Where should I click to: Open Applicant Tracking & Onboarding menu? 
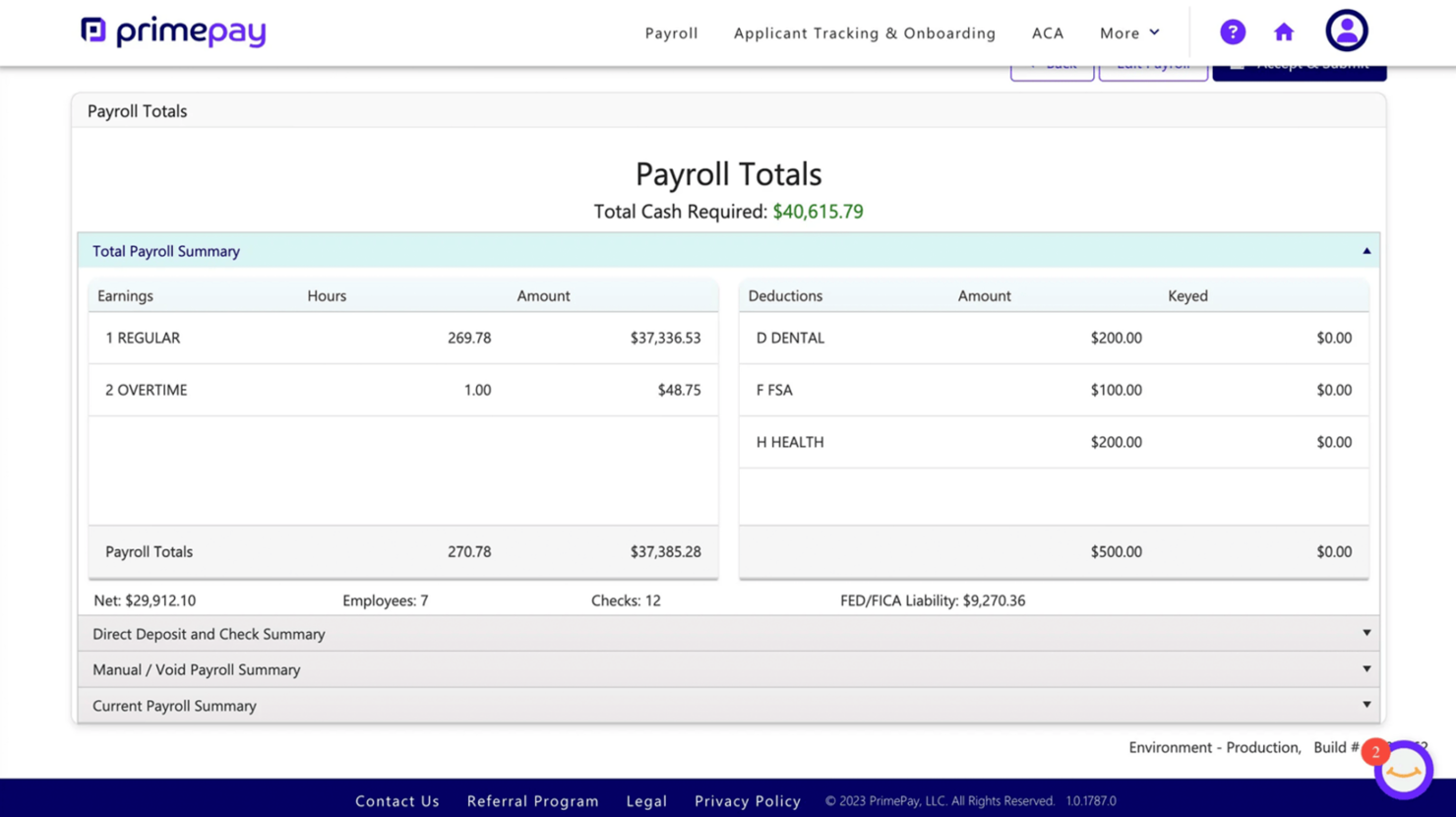[x=865, y=33]
